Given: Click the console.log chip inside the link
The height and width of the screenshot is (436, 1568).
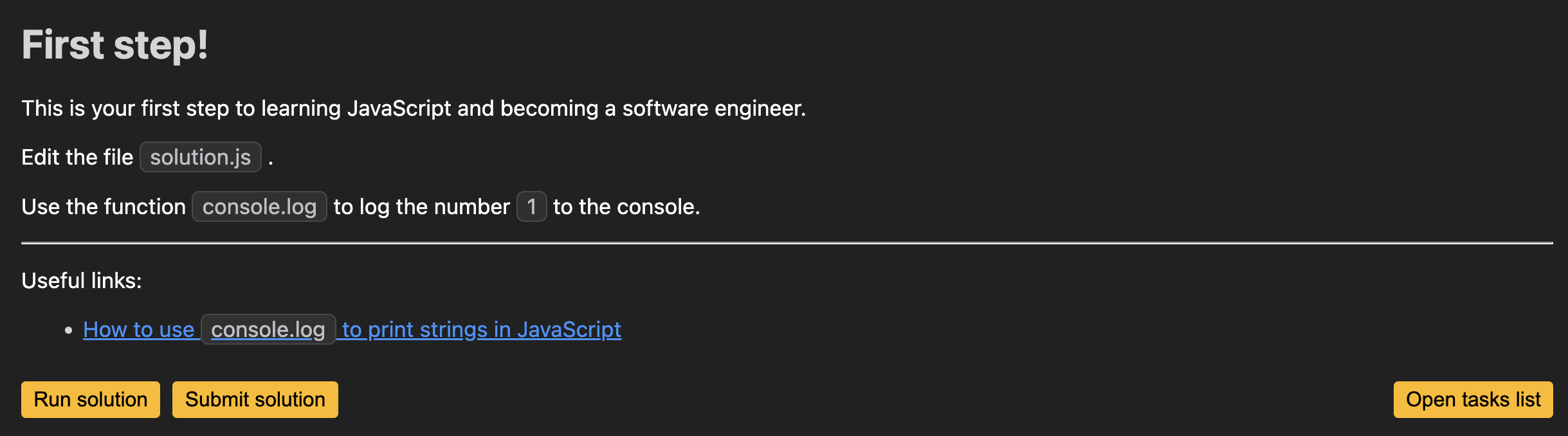Looking at the screenshot, I should tap(268, 329).
